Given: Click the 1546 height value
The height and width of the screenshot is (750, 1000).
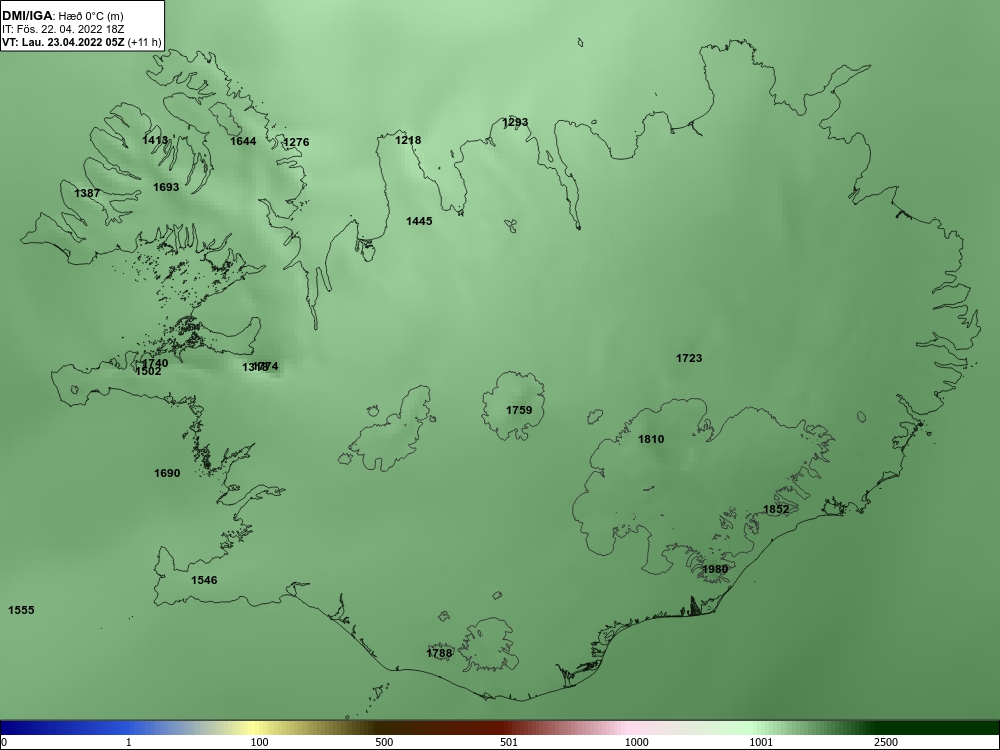Looking at the screenshot, I should coord(204,580).
